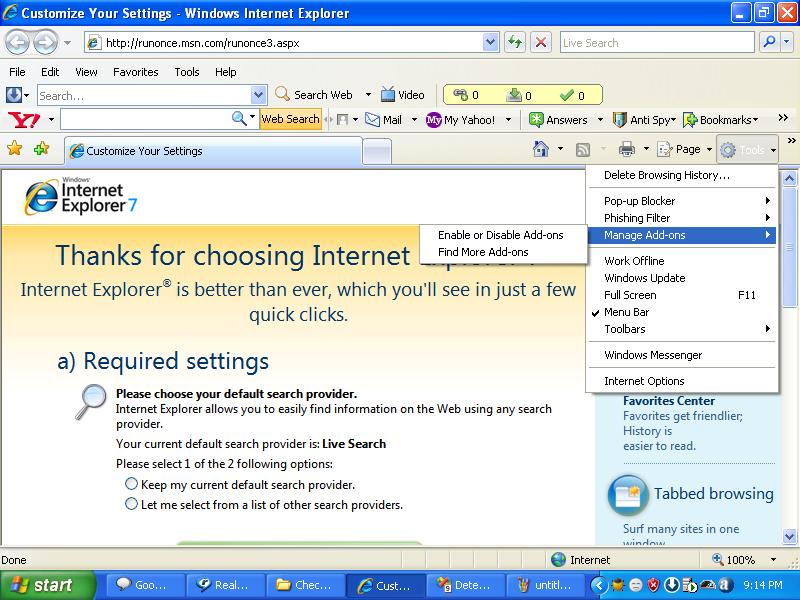Image resolution: width=800 pixels, height=600 pixels.
Task: Open the File menu
Action: pyautogui.click(x=17, y=72)
